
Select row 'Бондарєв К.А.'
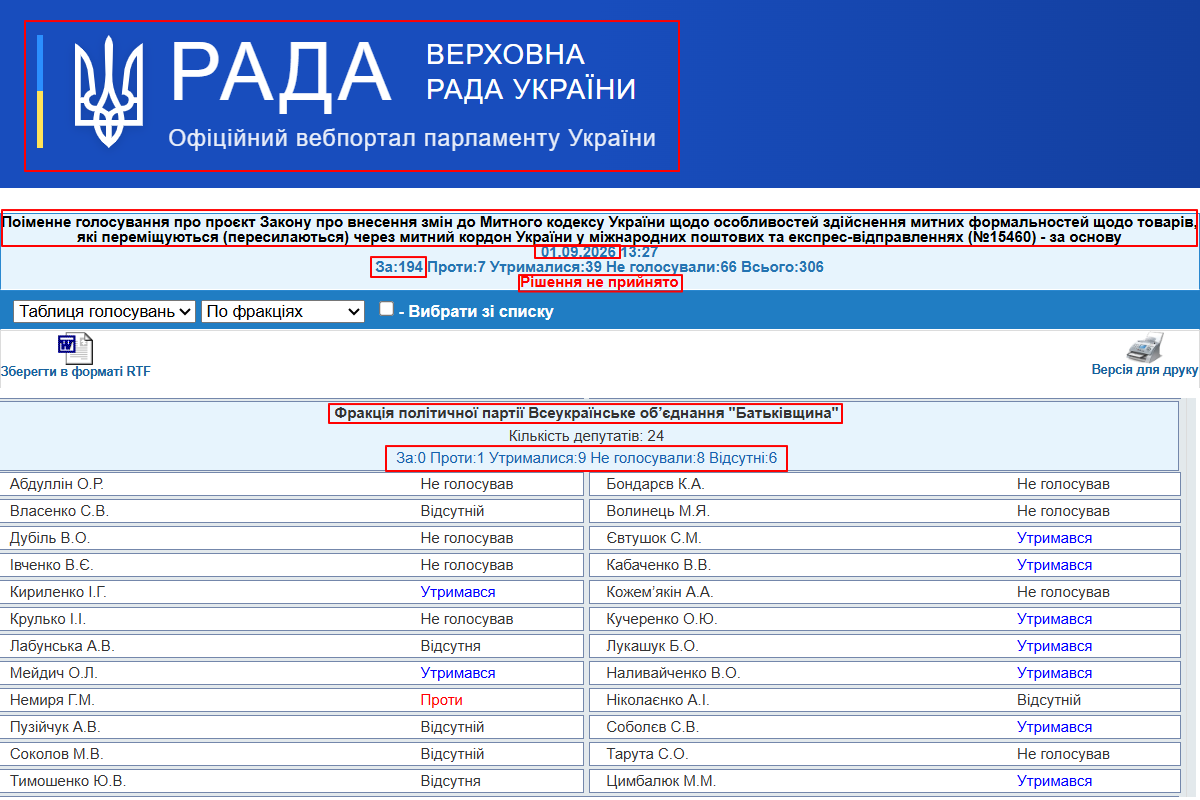pos(884,484)
